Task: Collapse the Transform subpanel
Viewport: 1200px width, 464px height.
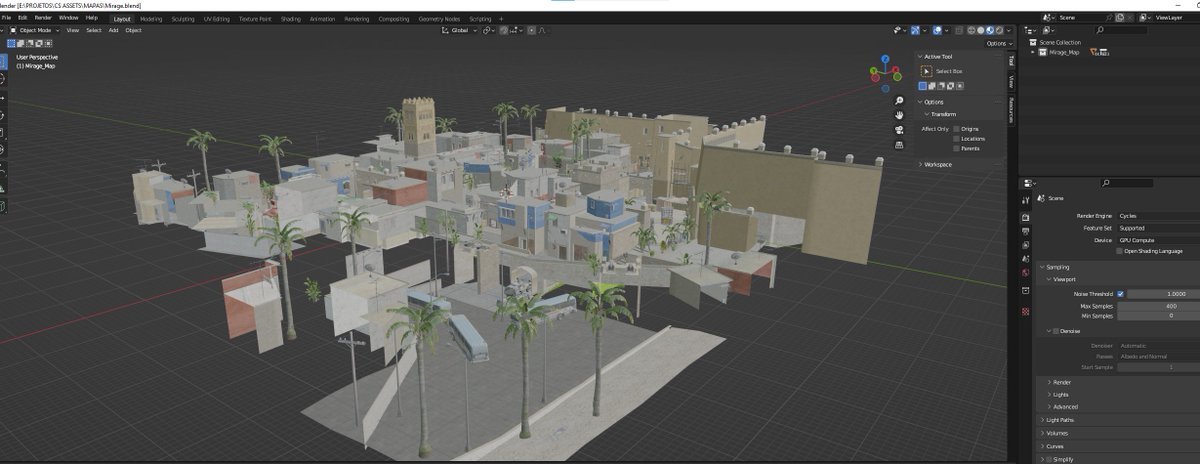Action: coord(926,114)
